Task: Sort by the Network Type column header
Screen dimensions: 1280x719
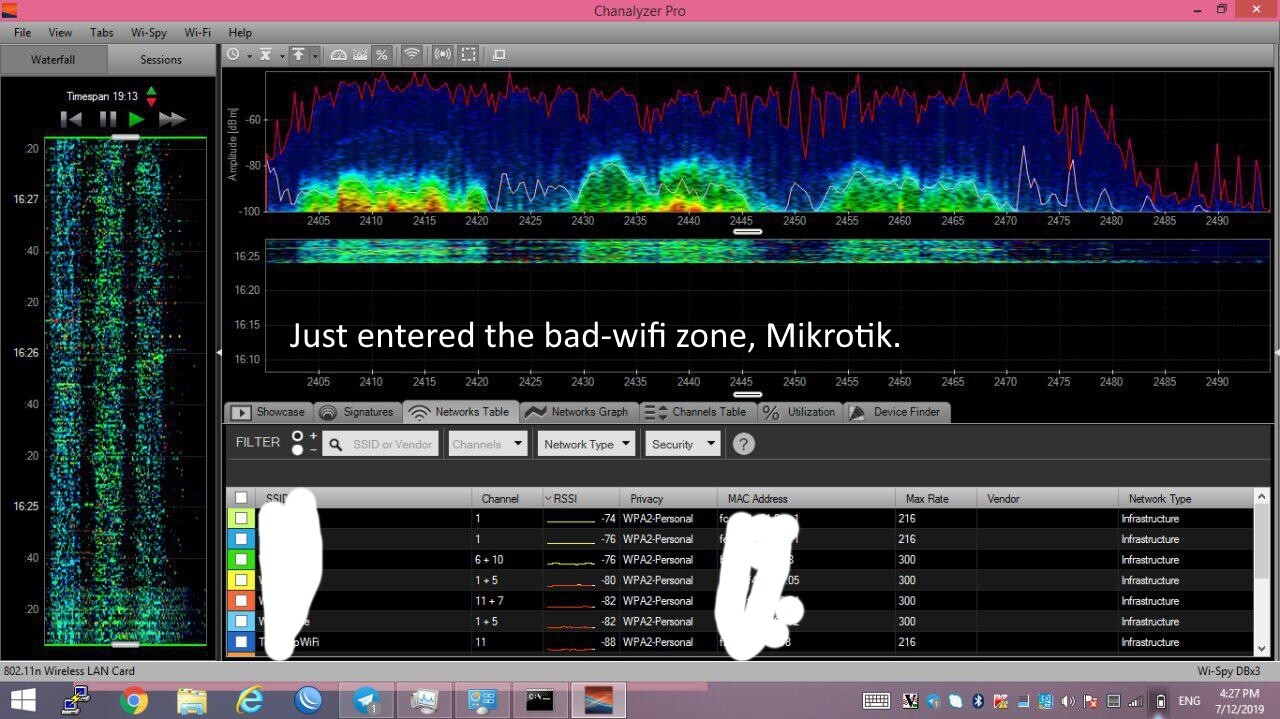Action: [x=1185, y=498]
